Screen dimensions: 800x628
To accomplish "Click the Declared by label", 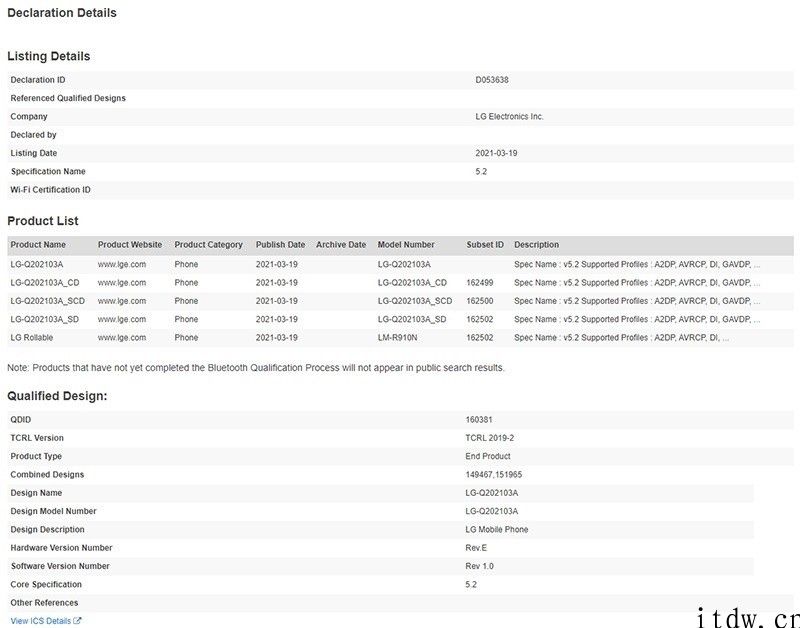I will pos(33,135).
